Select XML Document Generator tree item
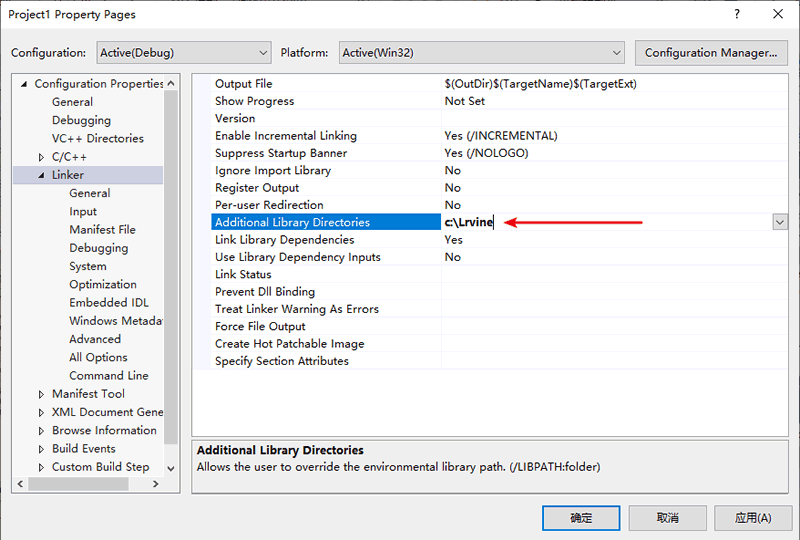The image size is (800, 540). [107, 412]
